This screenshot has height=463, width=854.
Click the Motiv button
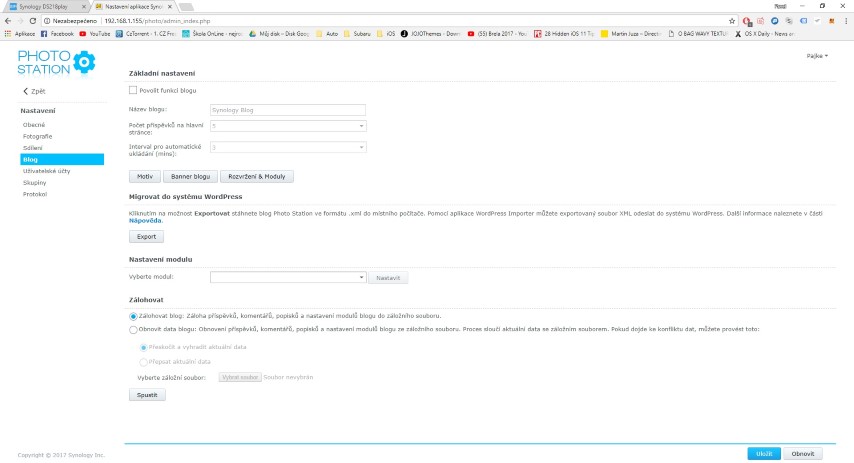[x=145, y=176]
